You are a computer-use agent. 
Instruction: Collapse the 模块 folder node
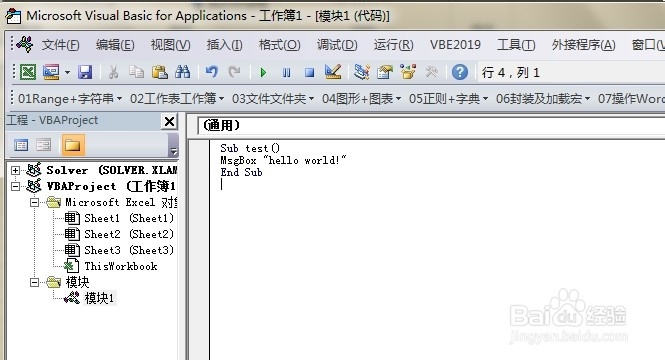pyautogui.click(x=35, y=282)
